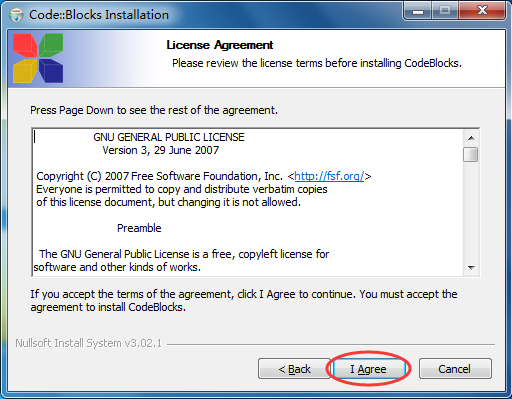Click the empty scrollbar track below the thumb
The image size is (512, 399).
tap(471, 212)
